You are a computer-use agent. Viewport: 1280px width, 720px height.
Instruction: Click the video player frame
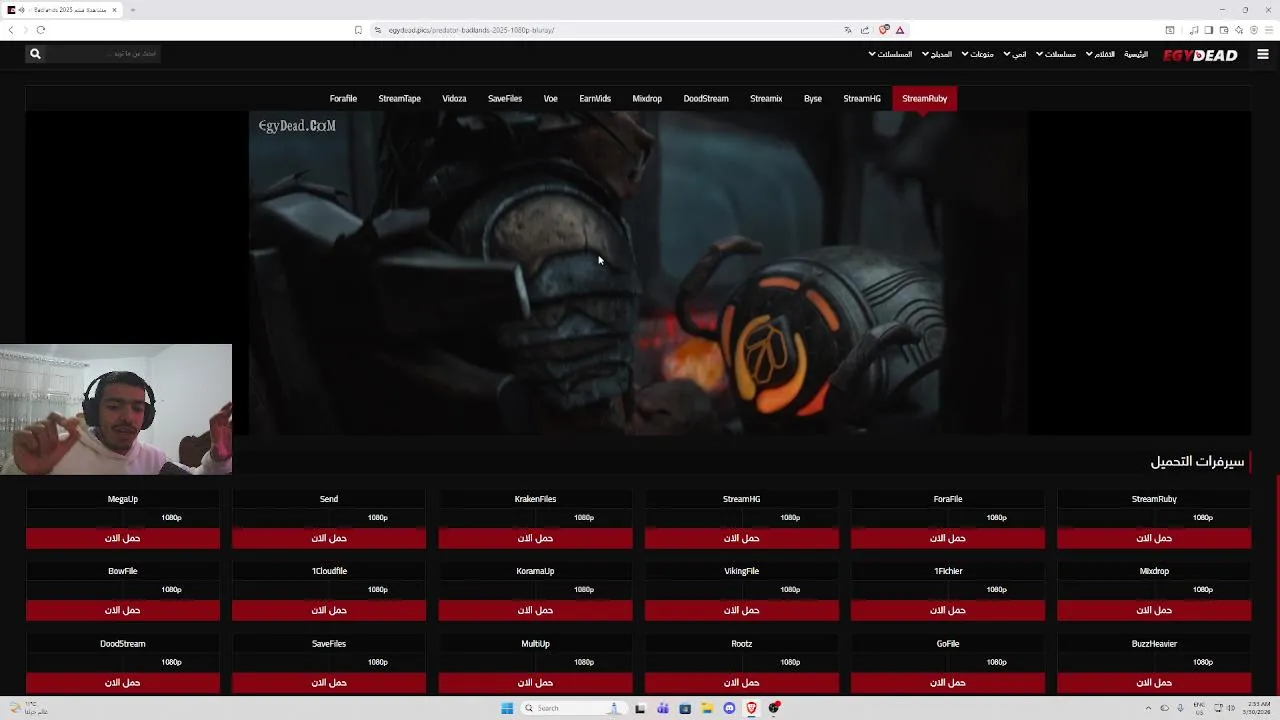[638, 273]
